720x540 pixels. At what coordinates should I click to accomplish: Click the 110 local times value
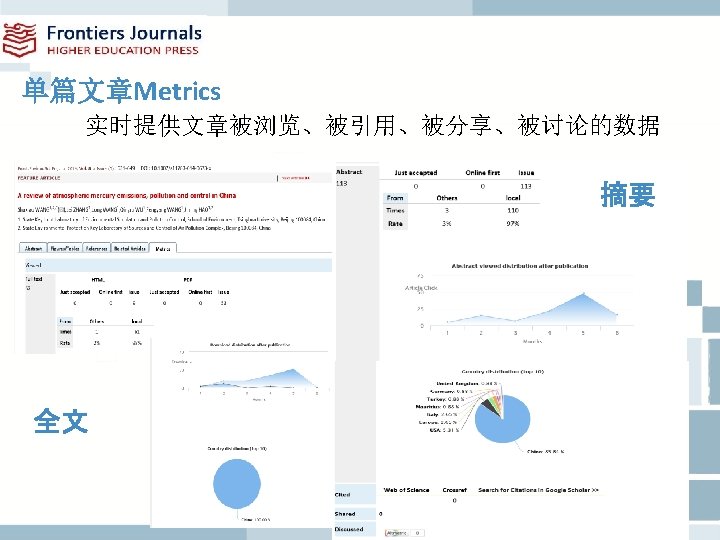click(513, 210)
